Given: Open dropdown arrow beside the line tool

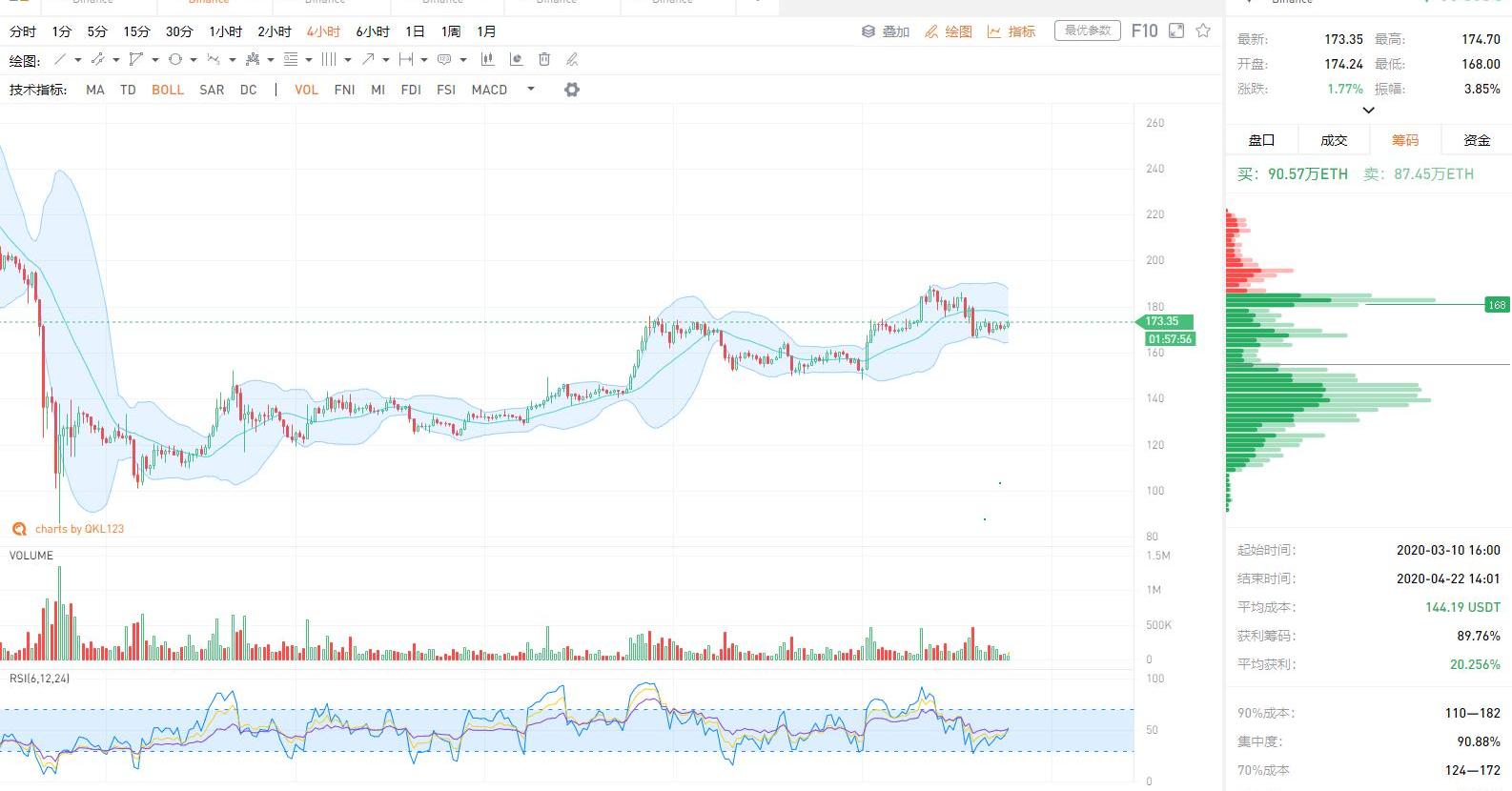Looking at the screenshot, I should (78, 60).
